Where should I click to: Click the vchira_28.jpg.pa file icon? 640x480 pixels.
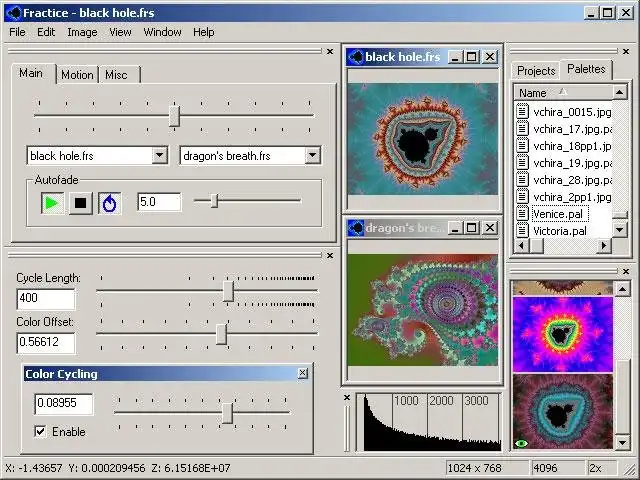(x=522, y=180)
